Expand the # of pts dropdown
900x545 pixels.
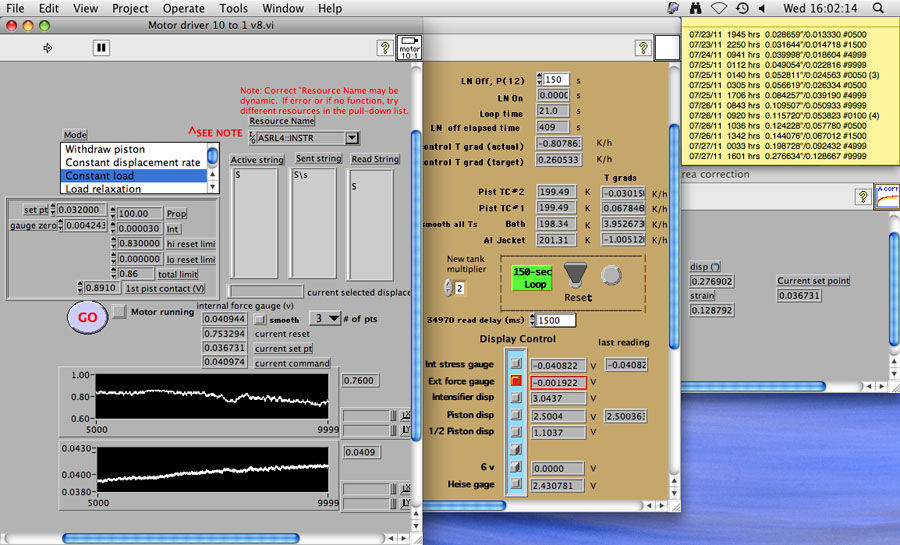[333, 318]
